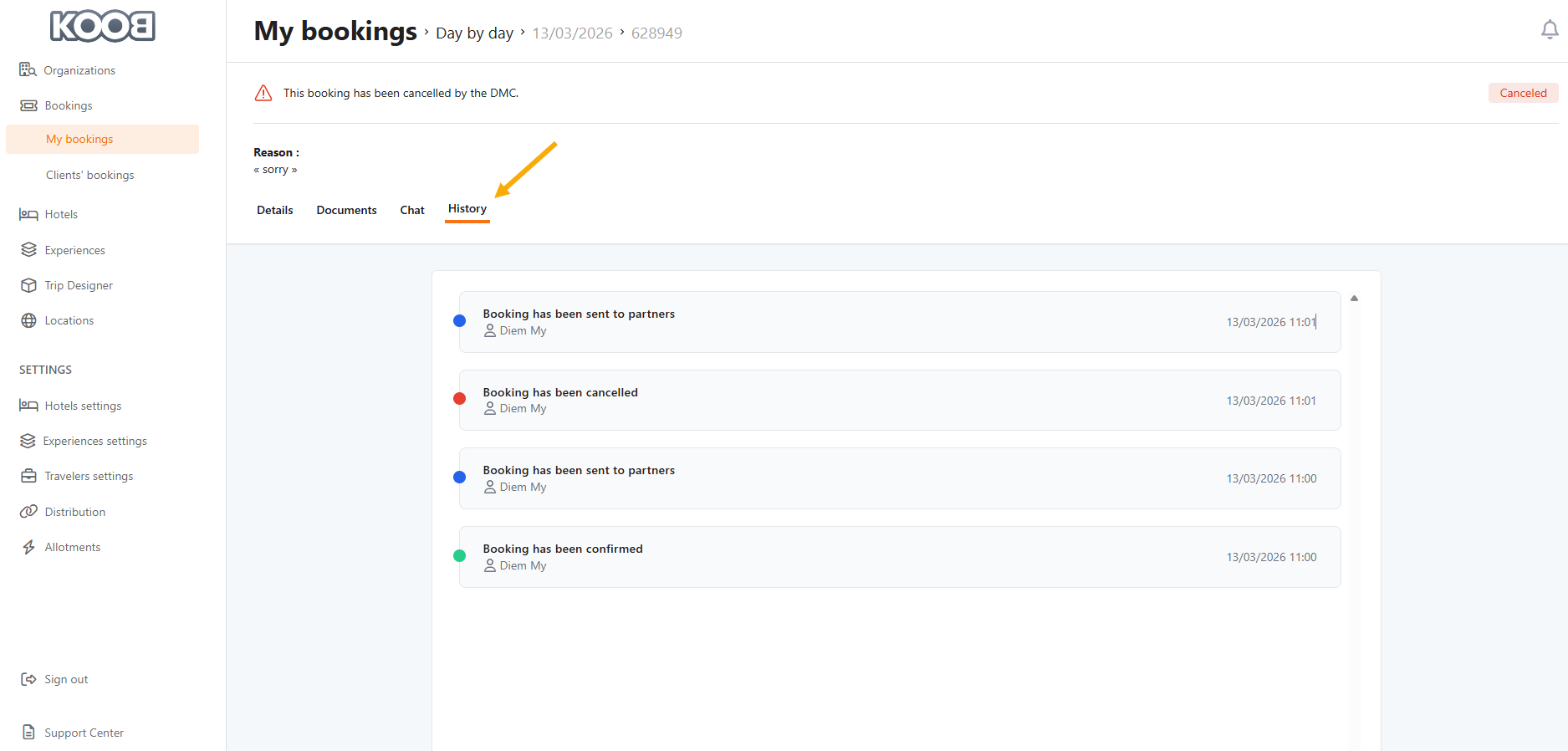Image resolution: width=1568 pixels, height=751 pixels.
Task: Open the Support Center link
Action: point(84,733)
